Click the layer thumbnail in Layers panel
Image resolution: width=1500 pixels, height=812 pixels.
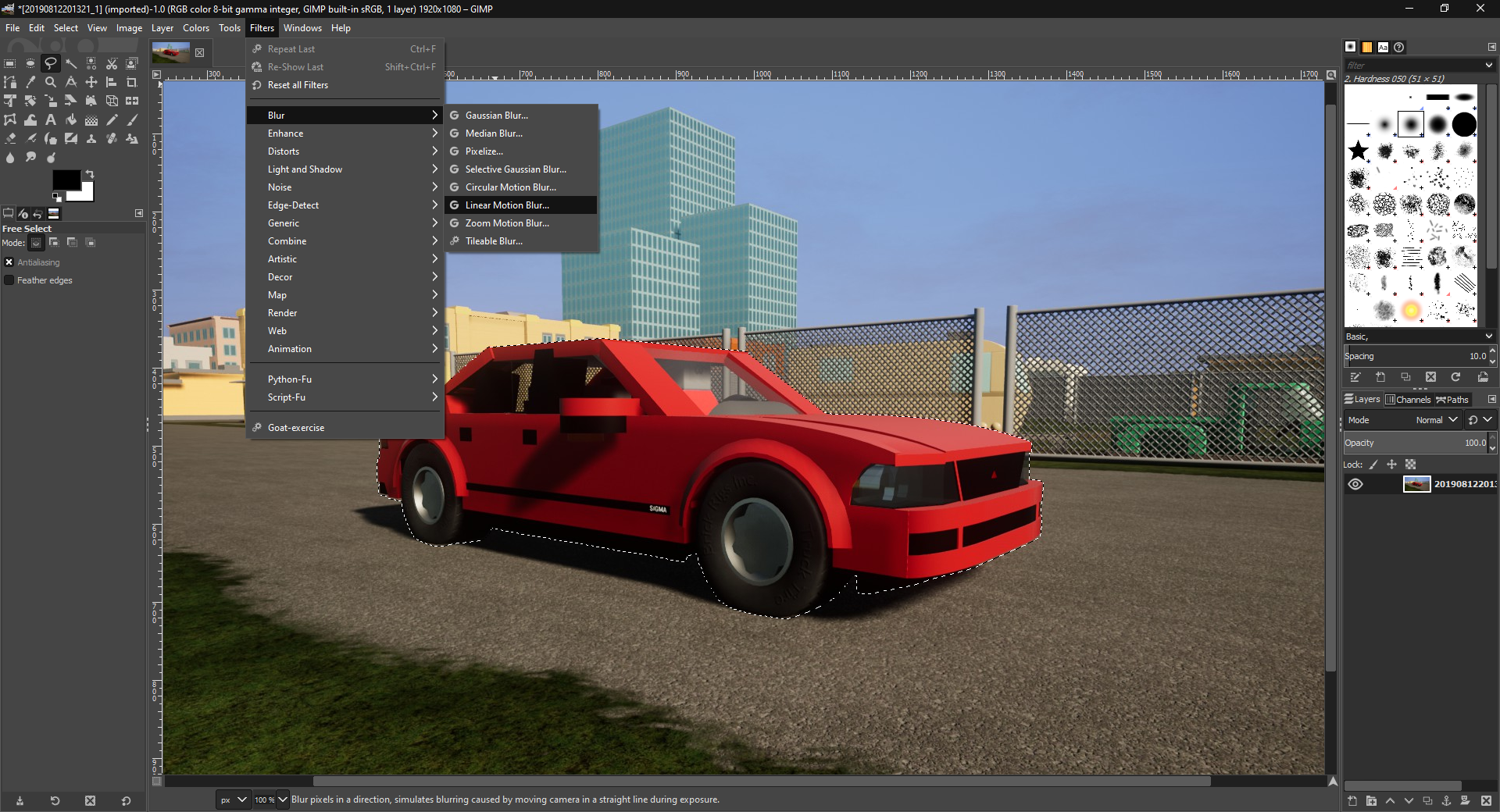[x=1416, y=484]
